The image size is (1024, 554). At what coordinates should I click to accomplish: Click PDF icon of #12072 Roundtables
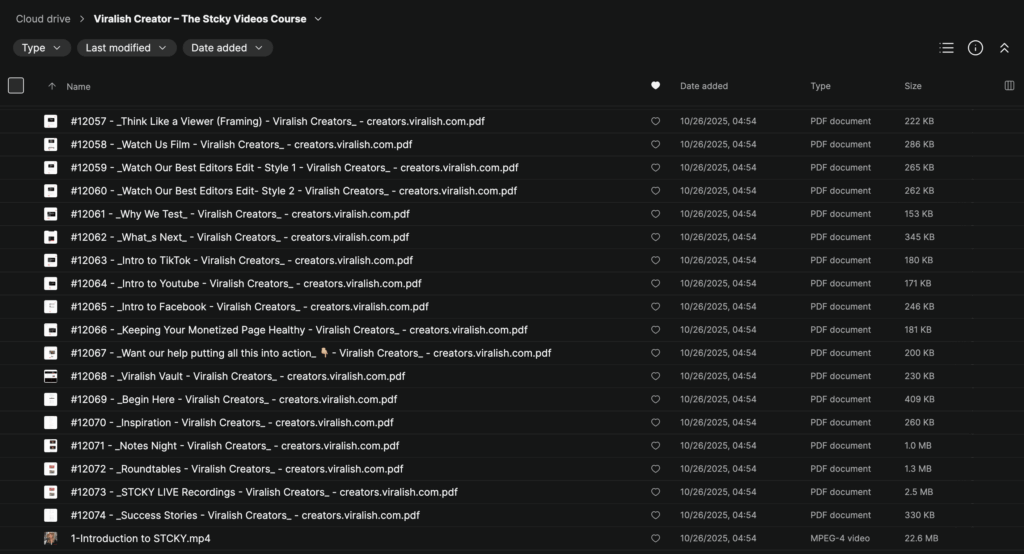pos(50,469)
